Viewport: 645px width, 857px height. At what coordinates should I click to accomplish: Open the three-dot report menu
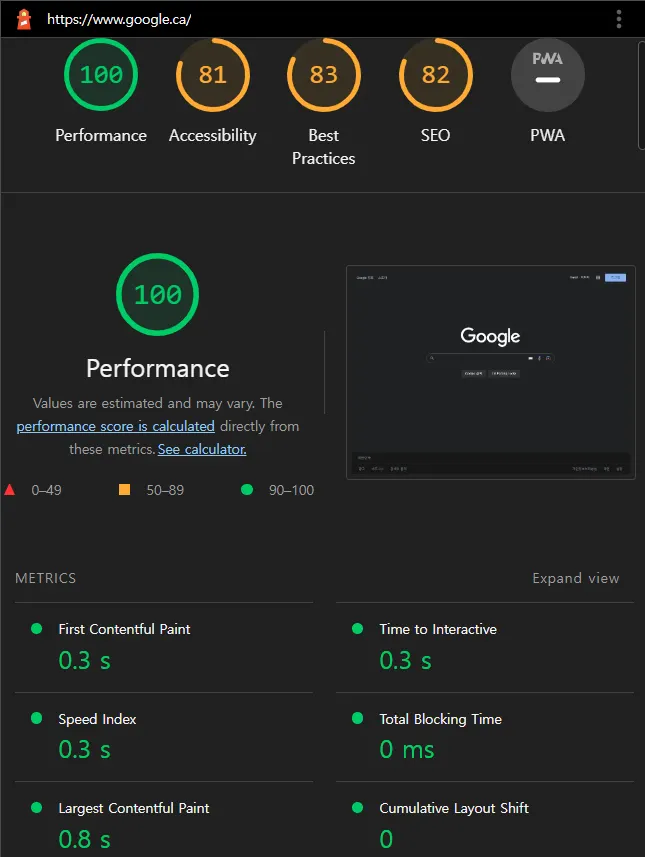click(619, 19)
